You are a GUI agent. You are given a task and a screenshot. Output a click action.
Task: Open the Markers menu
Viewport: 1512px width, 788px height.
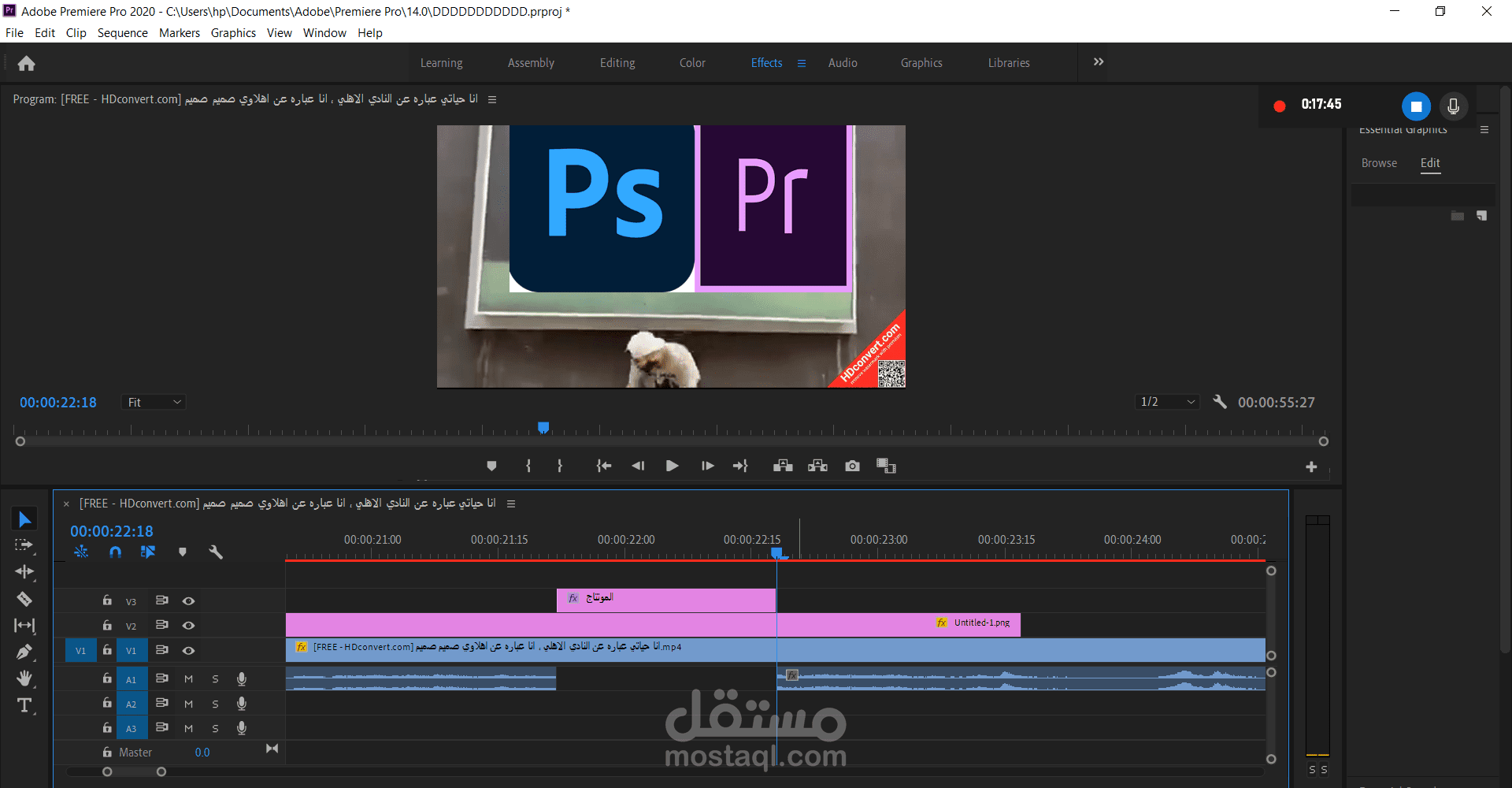pos(180,33)
